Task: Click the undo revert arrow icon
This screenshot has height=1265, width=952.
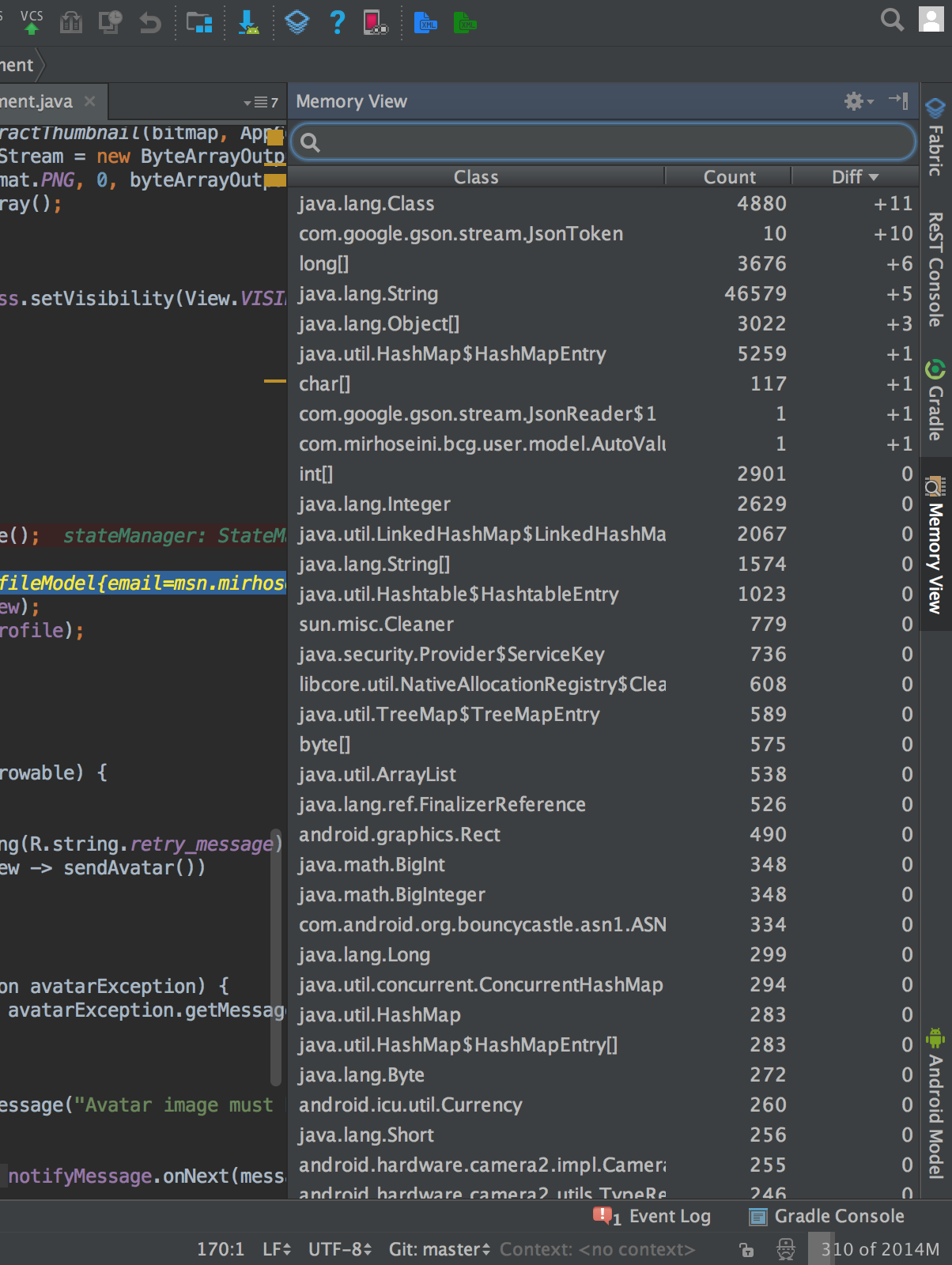Action: 149,22
